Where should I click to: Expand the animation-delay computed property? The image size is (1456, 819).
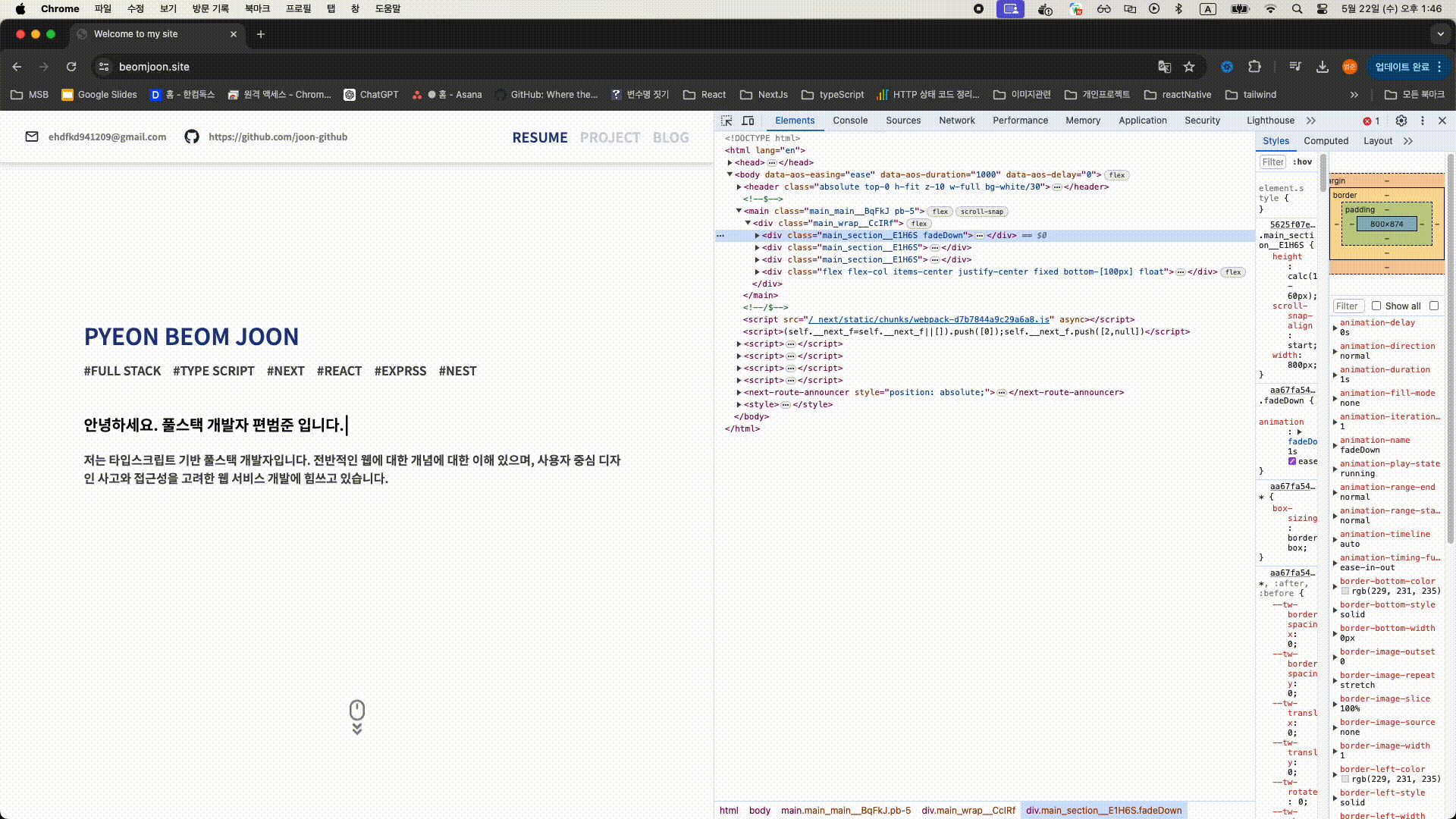pyautogui.click(x=1335, y=328)
